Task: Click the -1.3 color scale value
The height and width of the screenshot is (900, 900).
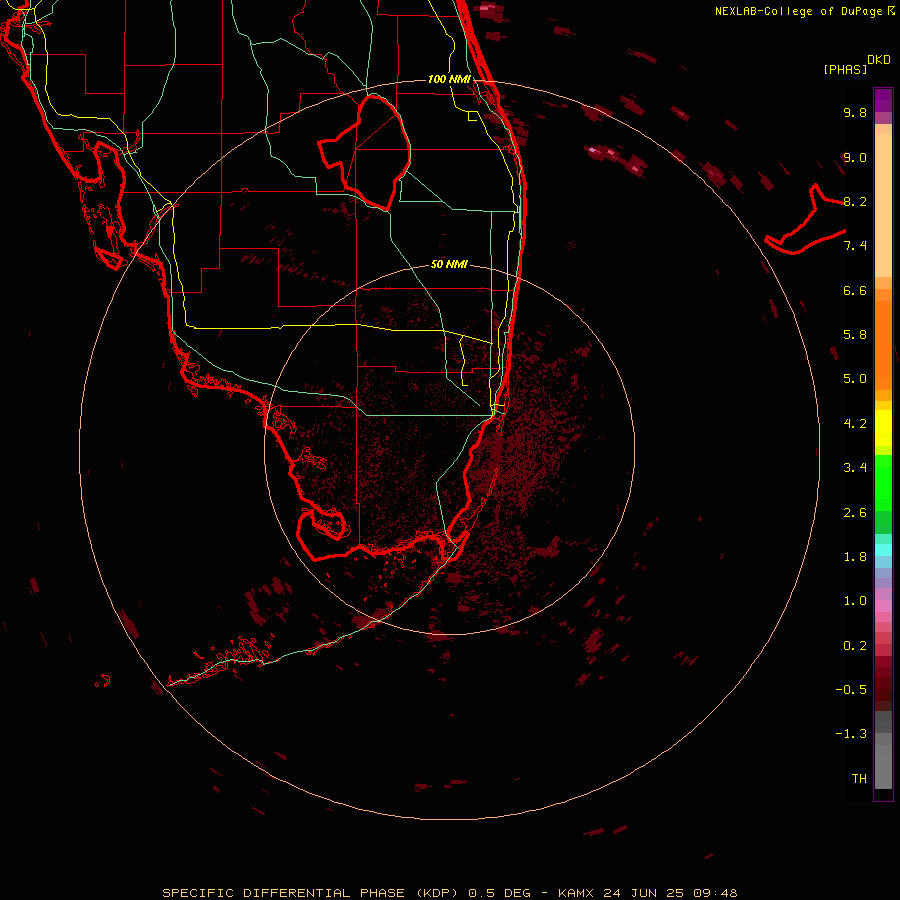Action: click(851, 734)
